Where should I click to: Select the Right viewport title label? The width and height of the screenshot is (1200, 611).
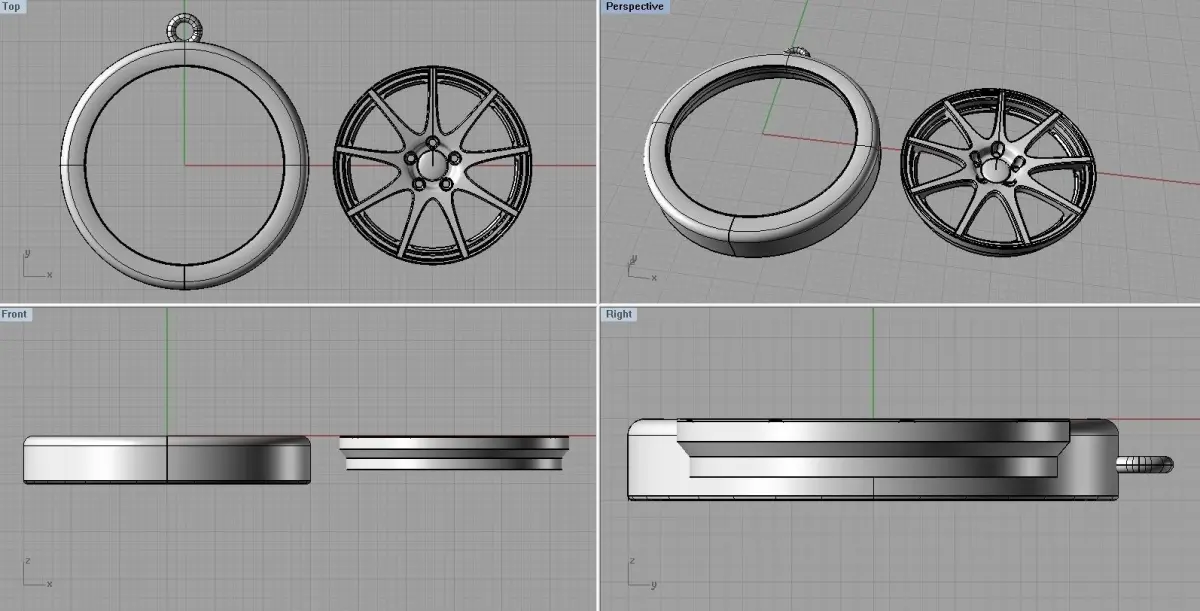coord(619,314)
